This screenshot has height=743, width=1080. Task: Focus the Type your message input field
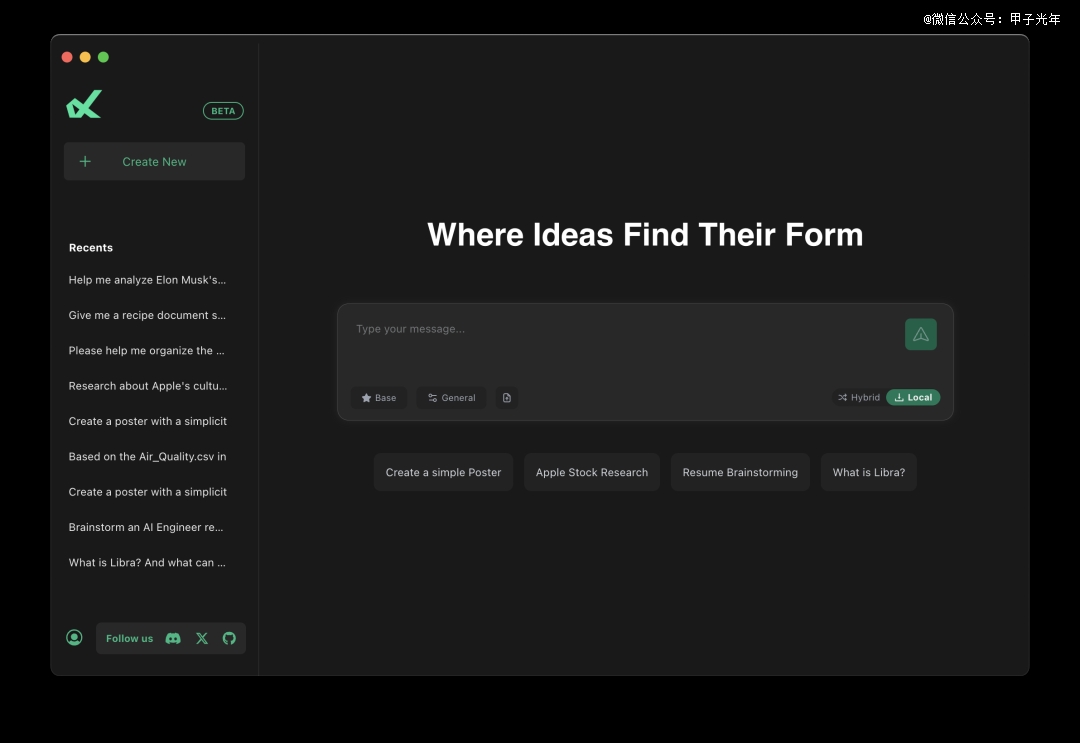pos(620,345)
